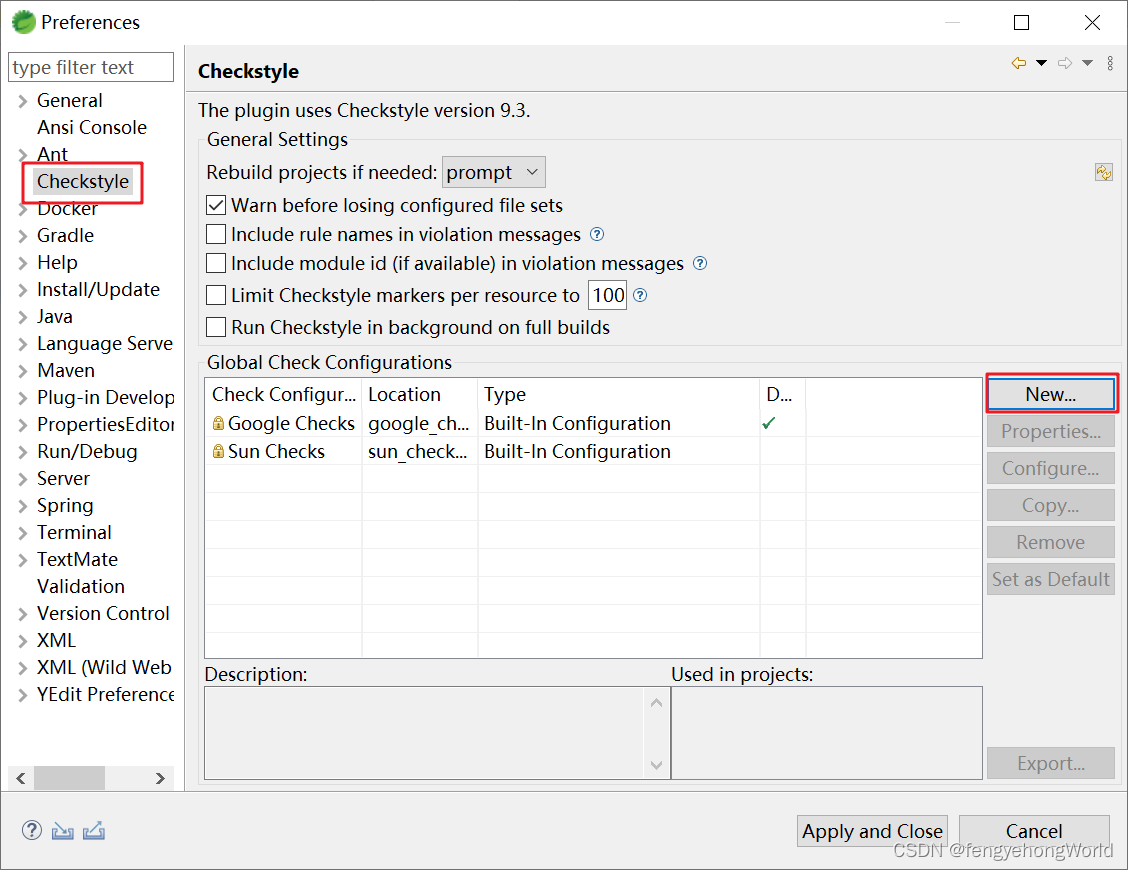Select Validation preference page
The image size is (1128, 870).
(81, 586)
